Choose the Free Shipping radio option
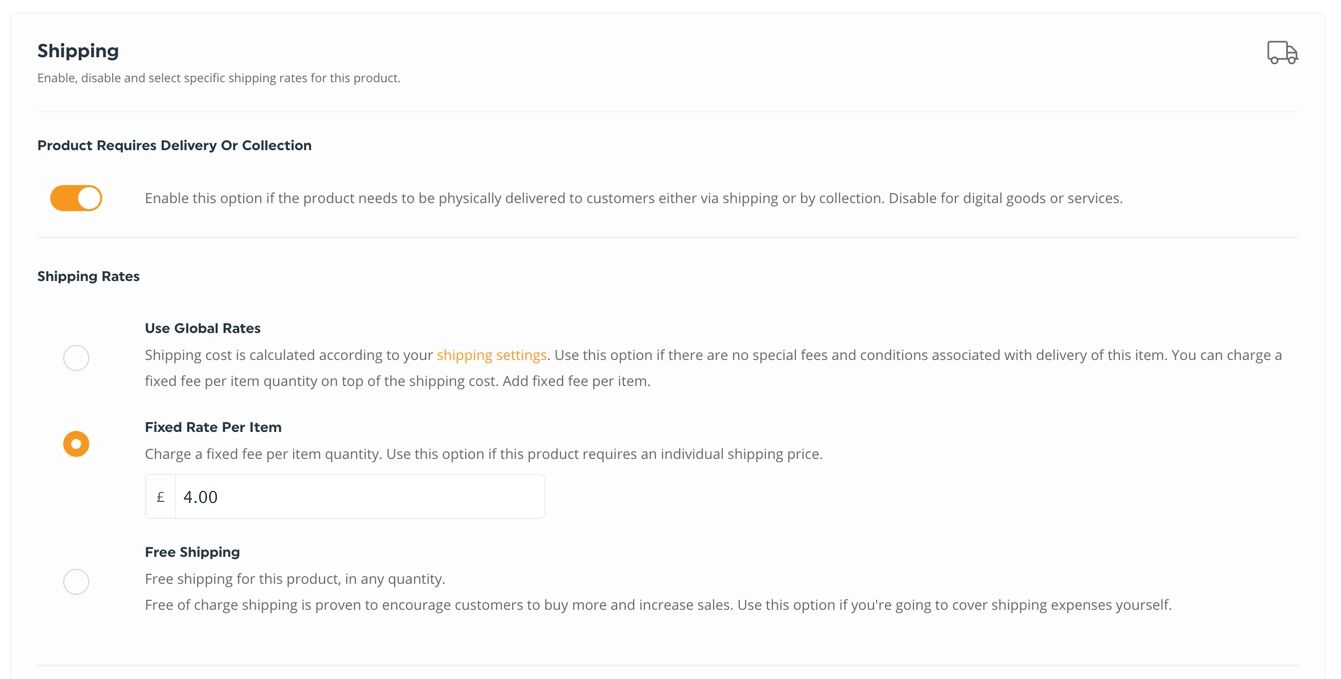 (76, 582)
